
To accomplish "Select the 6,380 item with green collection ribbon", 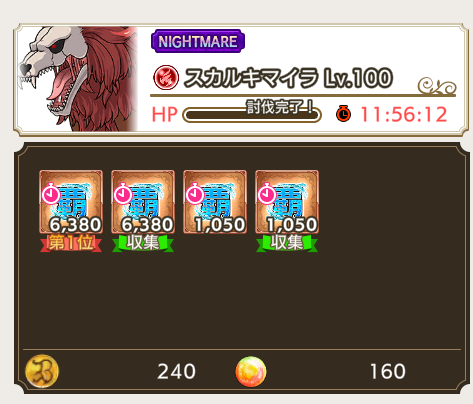I will pos(143,202).
